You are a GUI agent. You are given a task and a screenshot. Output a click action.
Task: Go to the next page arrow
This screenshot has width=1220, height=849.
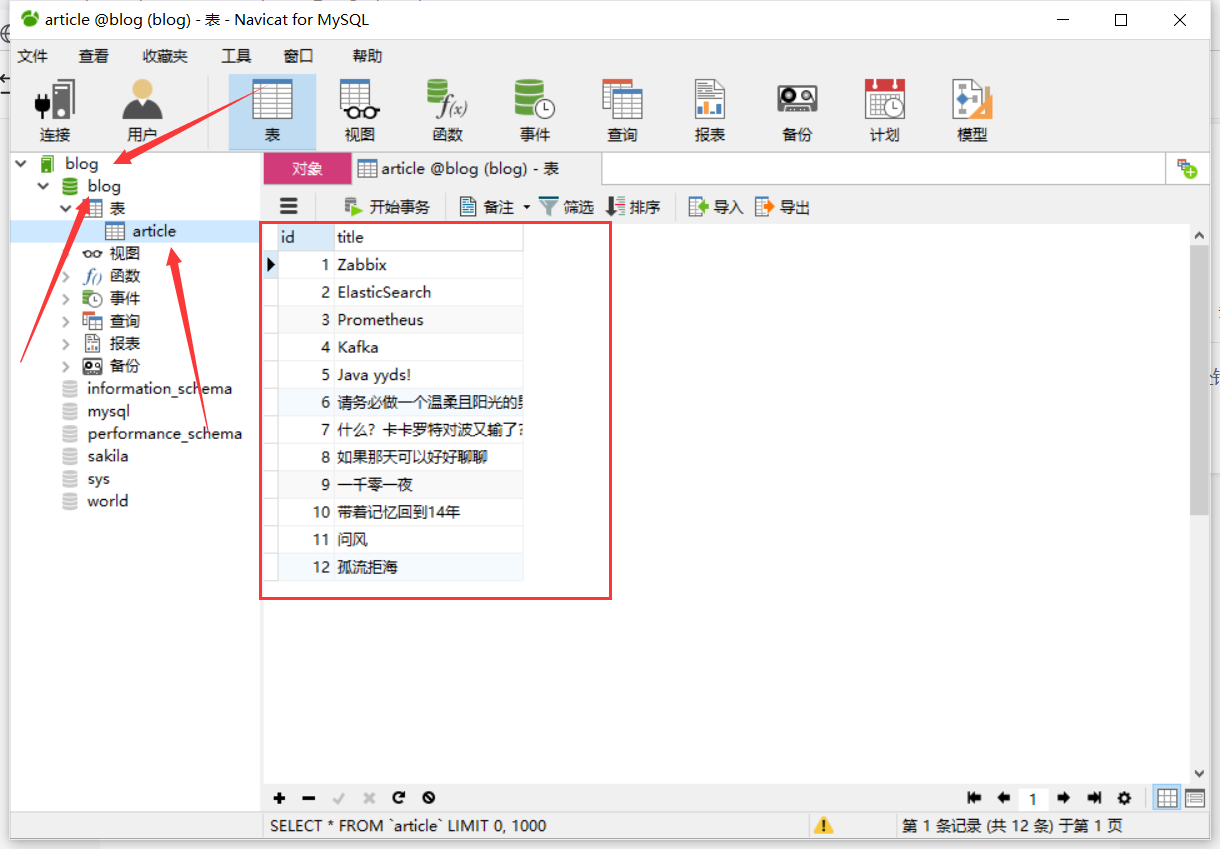[x=1063, y=798]
